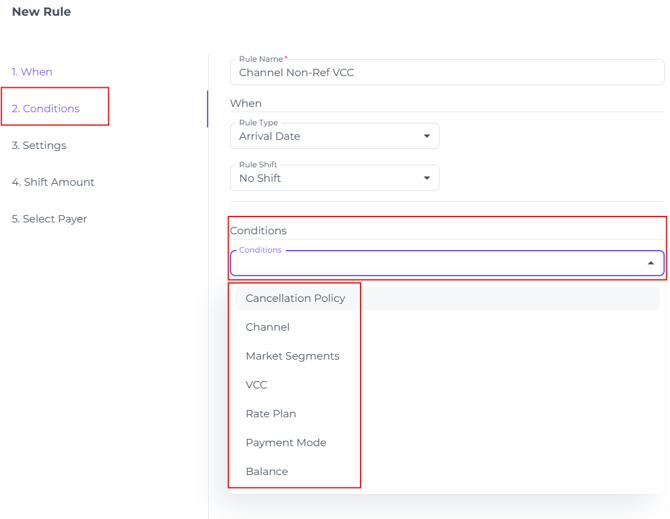Switch to the '2. Conditions' step
The image size is (670, 519).
click(x=46, y=108)
